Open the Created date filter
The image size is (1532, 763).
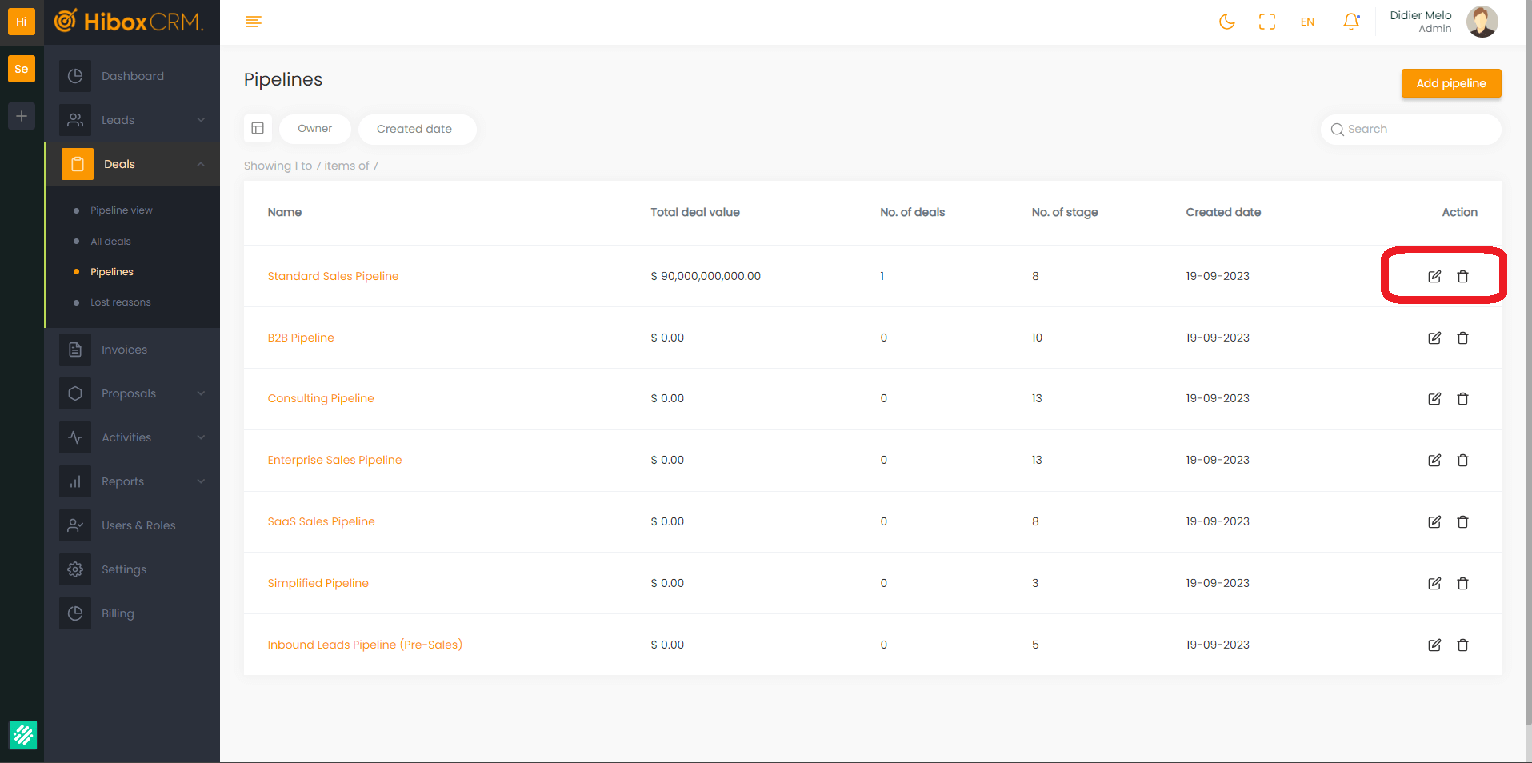pos(415,129)
